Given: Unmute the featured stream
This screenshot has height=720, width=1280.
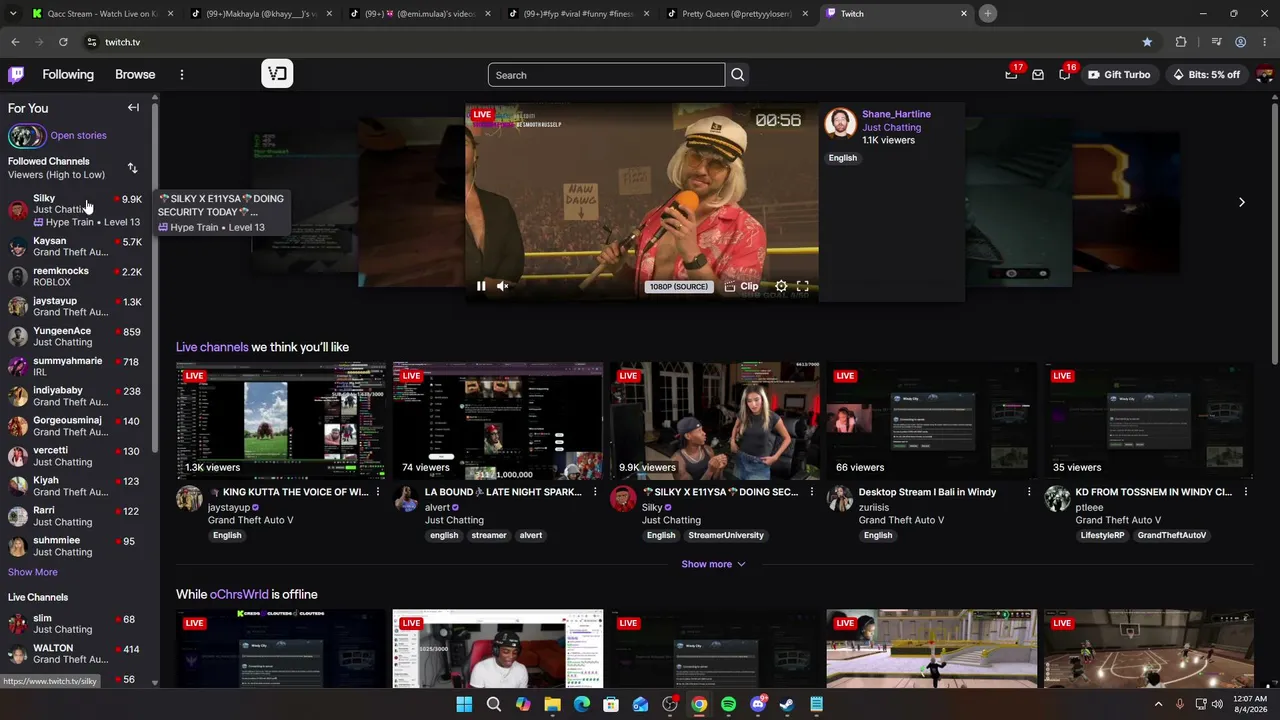Looking at the screenshot, I should point(503,286).
